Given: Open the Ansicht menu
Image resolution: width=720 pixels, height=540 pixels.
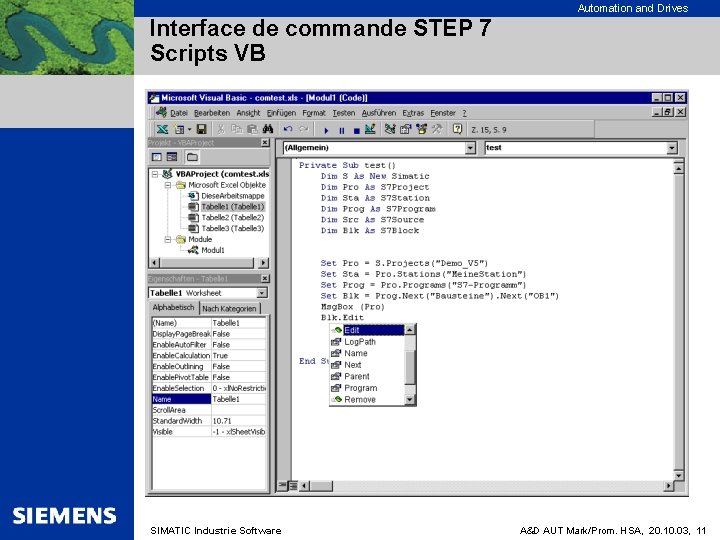Looking at the screenshot, I should coord(248,113).
